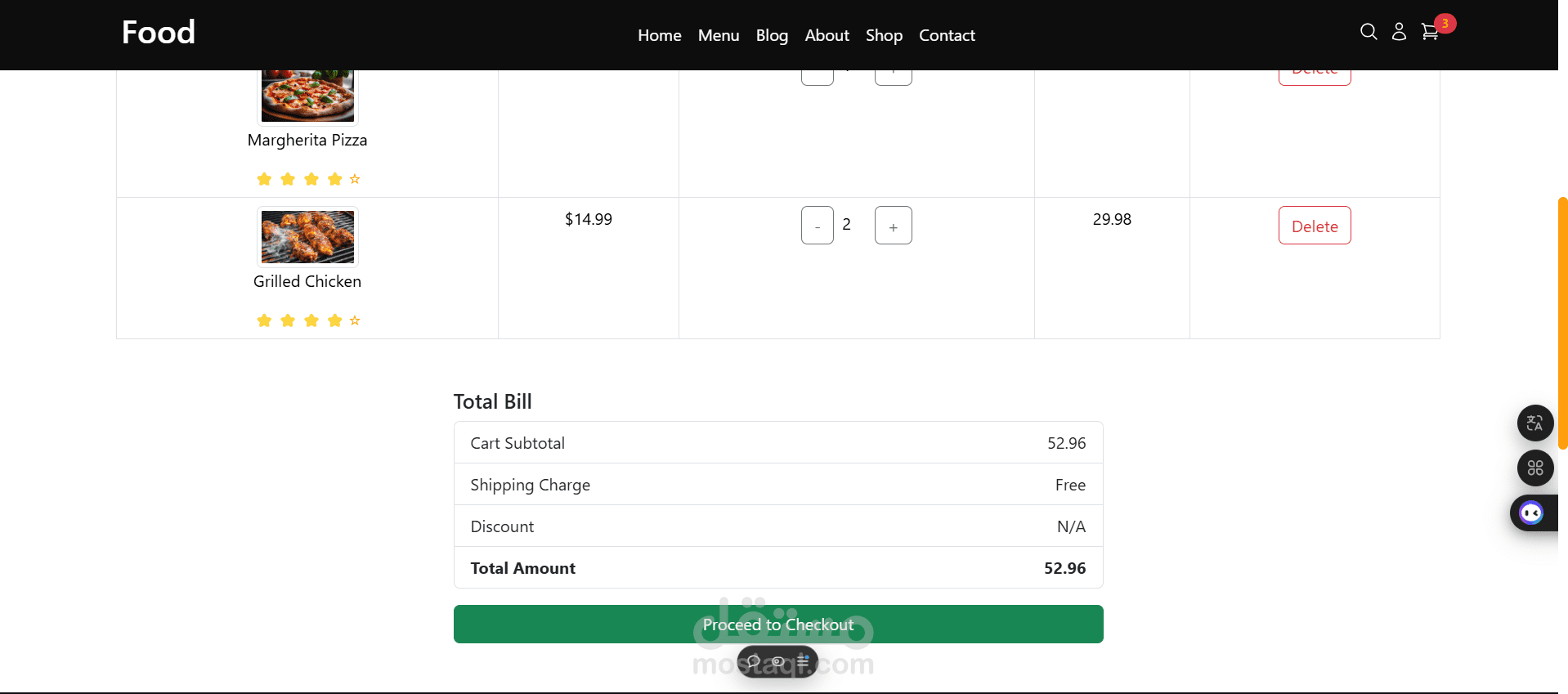This screenshot has width=1568, height=694.
Task: Open the chatbot assistant floating icon
Action: [1531, 513]
